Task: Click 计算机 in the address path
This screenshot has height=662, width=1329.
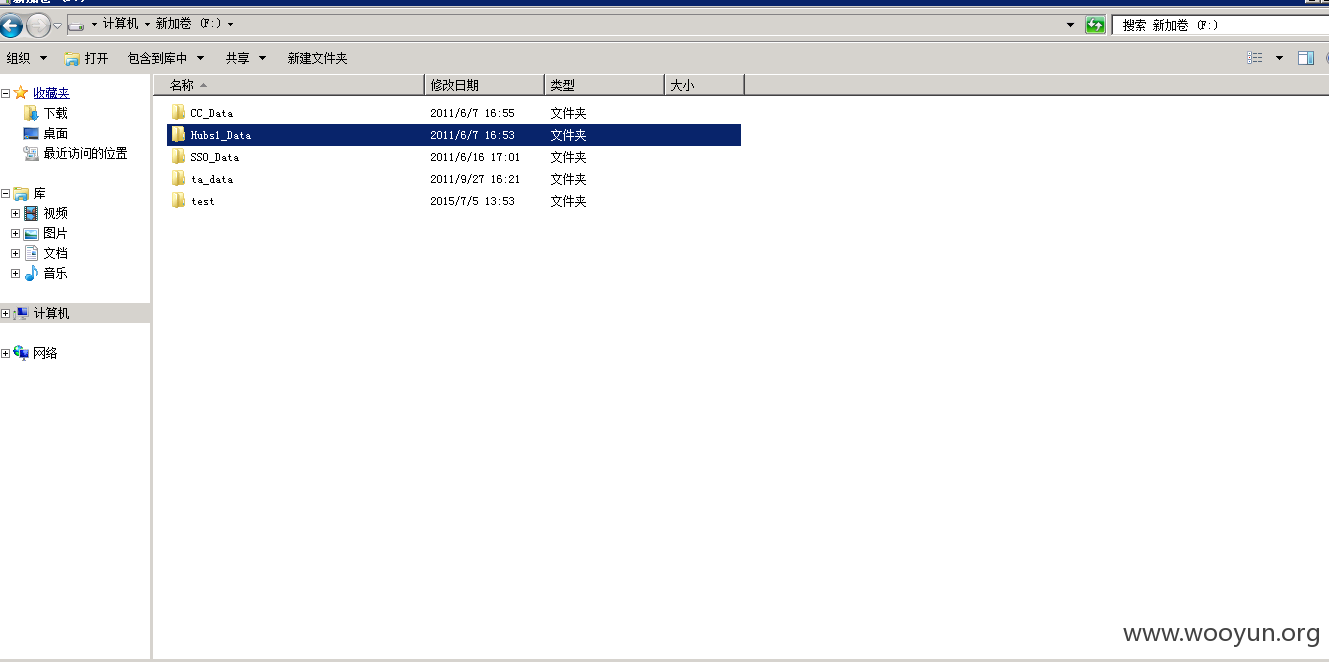Action: 121,24
